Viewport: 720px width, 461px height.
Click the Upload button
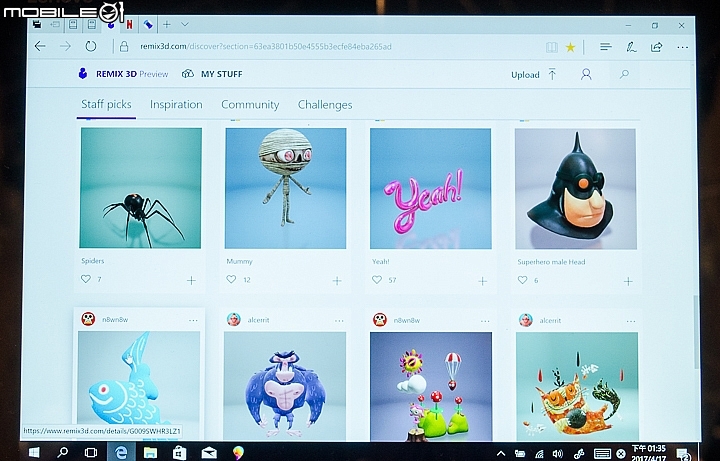pos(534,74)
